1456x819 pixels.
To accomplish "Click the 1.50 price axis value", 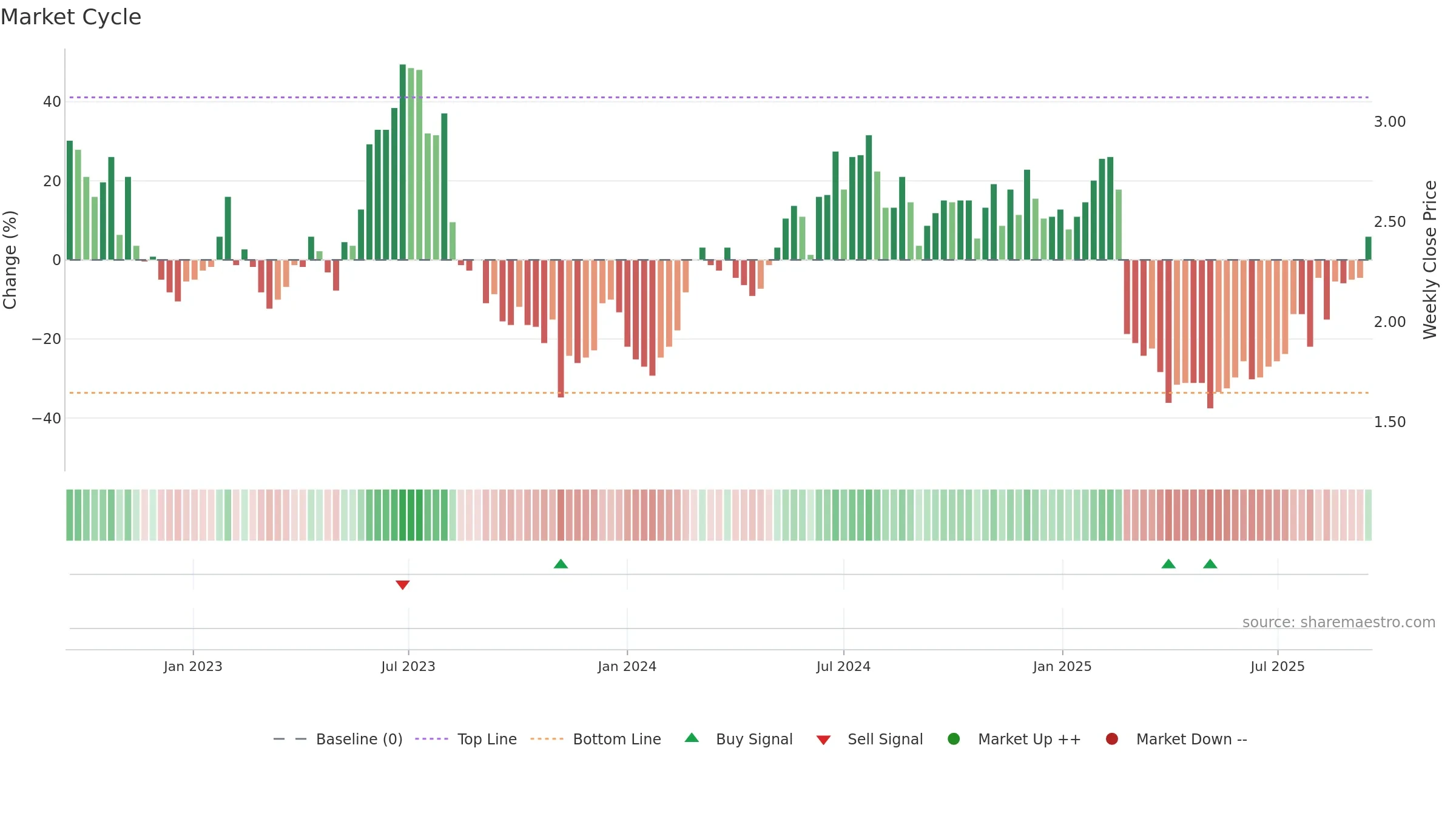I will (1390, 422).
